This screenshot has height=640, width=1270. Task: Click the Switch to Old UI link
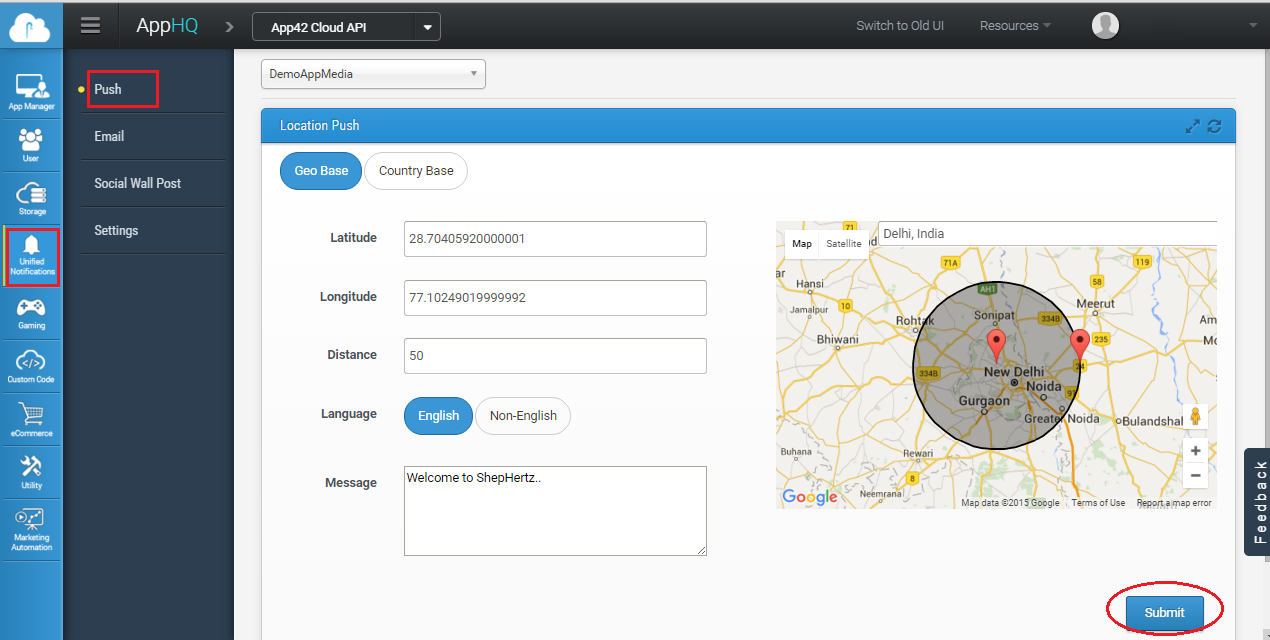899,26
